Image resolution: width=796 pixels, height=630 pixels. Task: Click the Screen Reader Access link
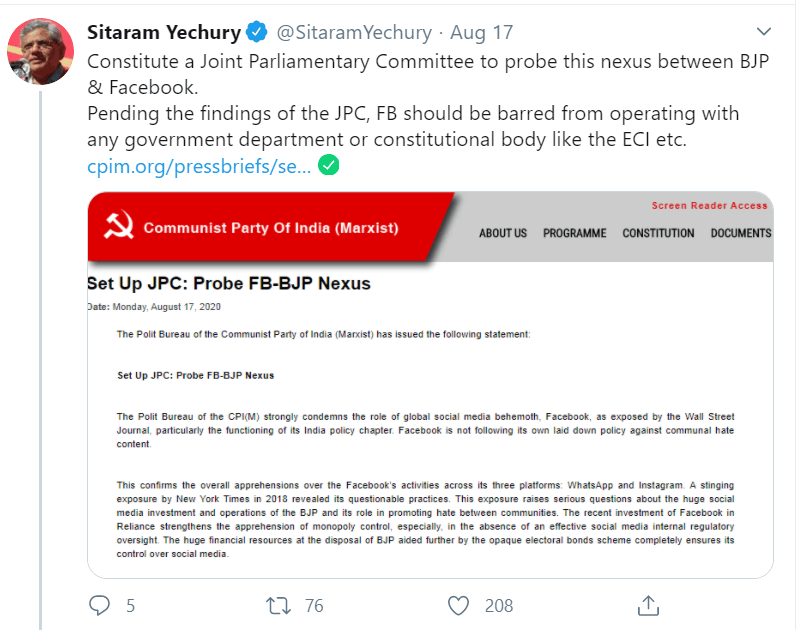pos(709,206)
